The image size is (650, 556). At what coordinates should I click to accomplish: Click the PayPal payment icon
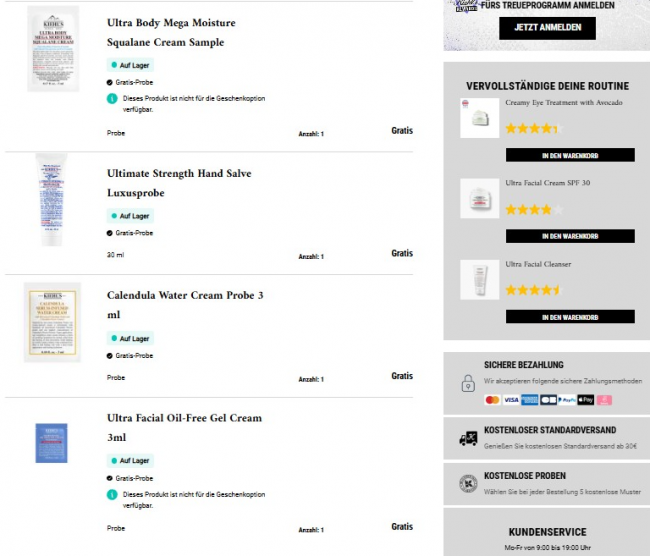click(567, 400)
